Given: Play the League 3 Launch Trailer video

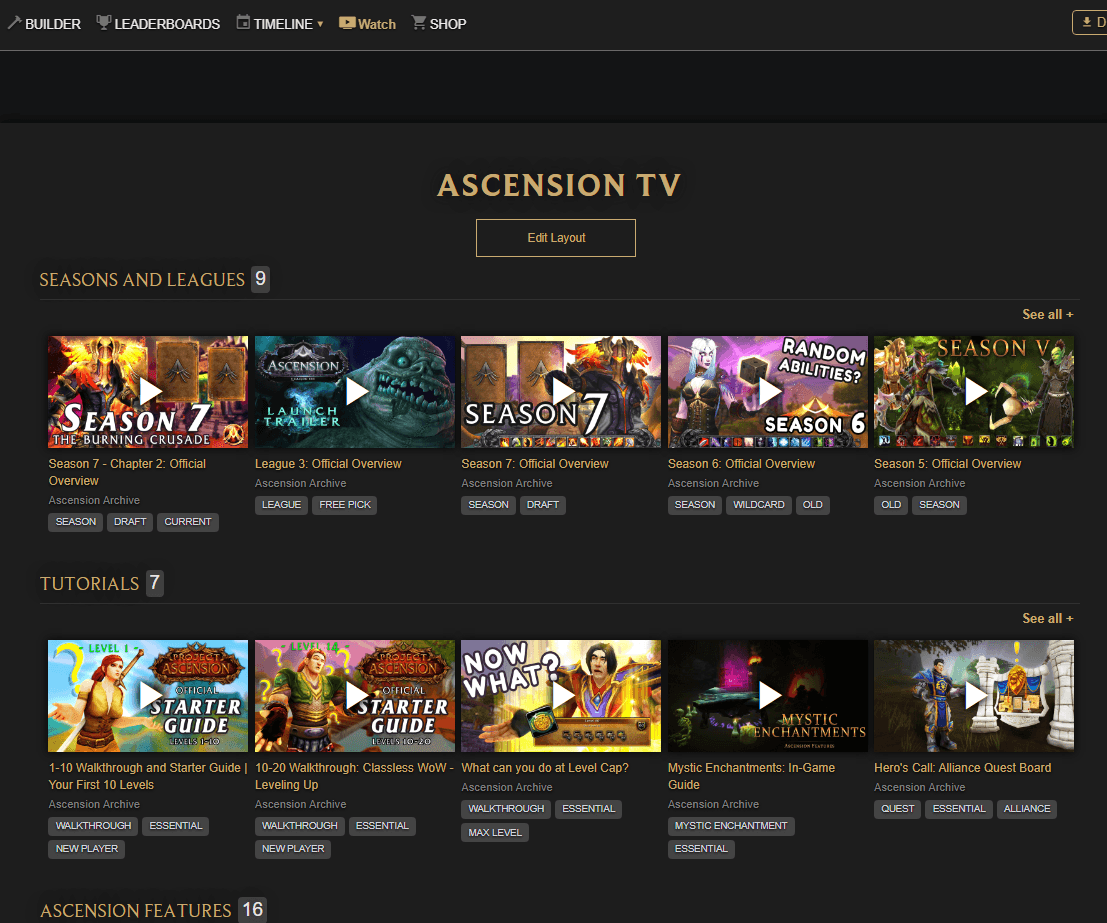Looking at the screenshot, I should [x=355, y=391].
